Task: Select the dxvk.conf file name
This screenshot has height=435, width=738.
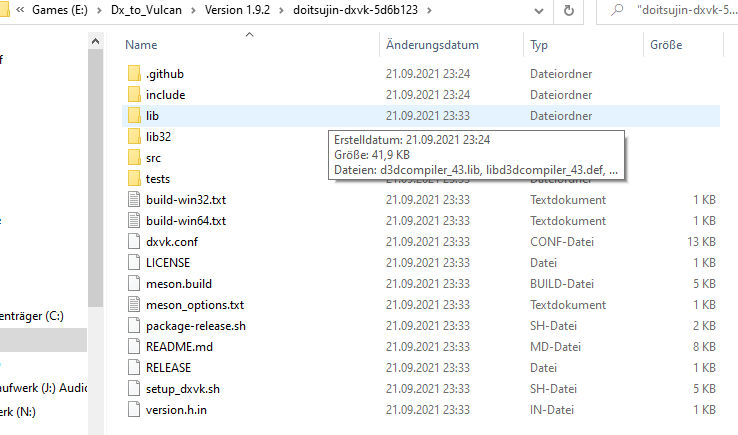Action: (x=172, y=242)
